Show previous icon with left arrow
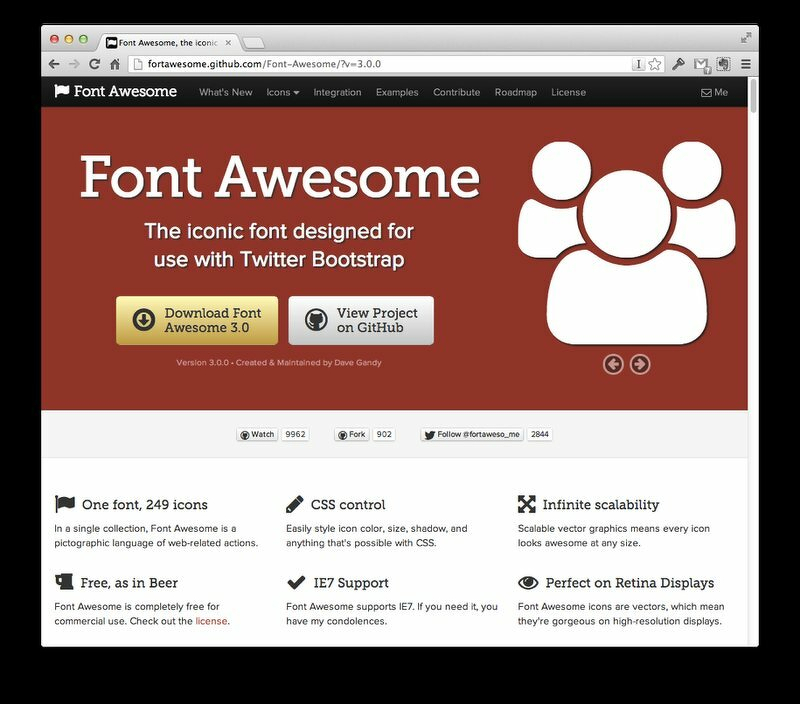Screen dimensions: 800x704 click(x=613, y=364)
